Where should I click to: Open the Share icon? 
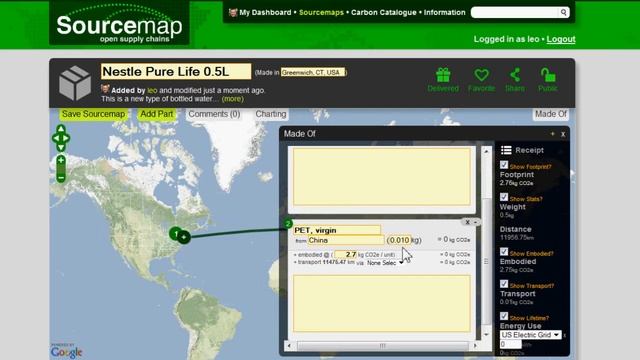click(x=515, y=75)
